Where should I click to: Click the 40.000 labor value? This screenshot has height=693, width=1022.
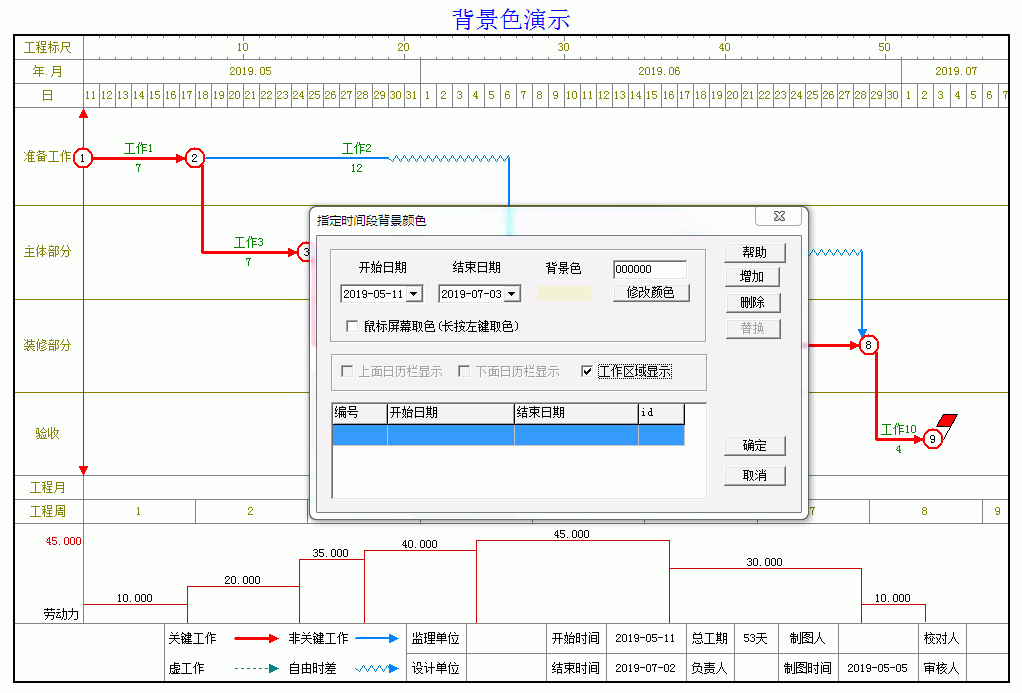click(419, 544)
